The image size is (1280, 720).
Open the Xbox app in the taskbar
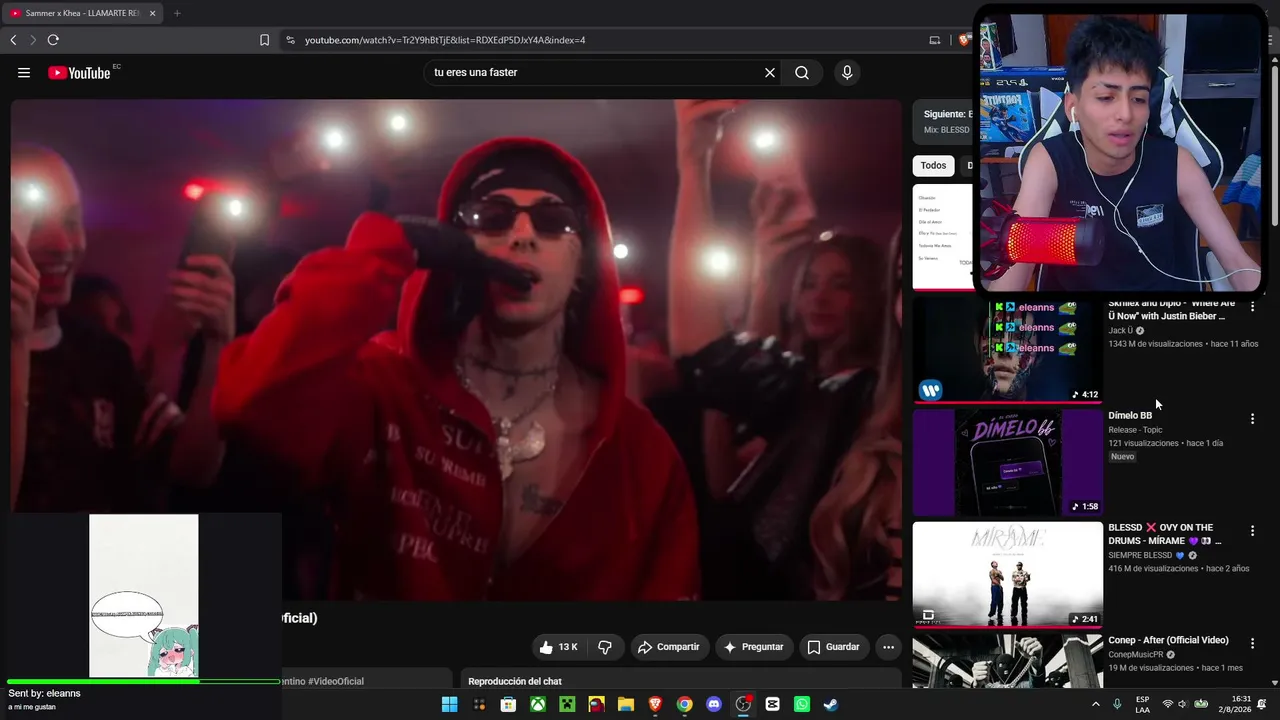538,704
